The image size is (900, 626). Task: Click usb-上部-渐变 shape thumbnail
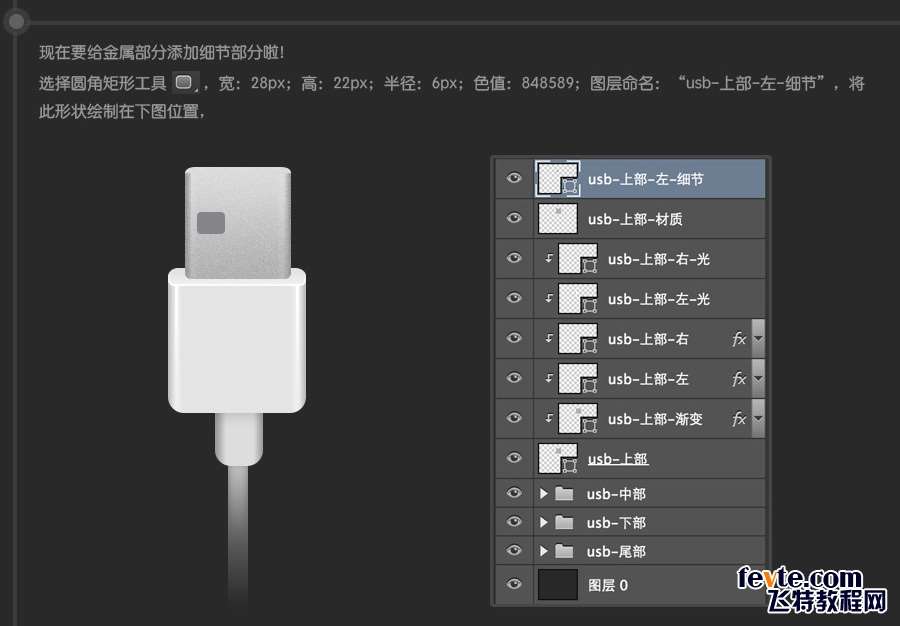click(578, 419)
